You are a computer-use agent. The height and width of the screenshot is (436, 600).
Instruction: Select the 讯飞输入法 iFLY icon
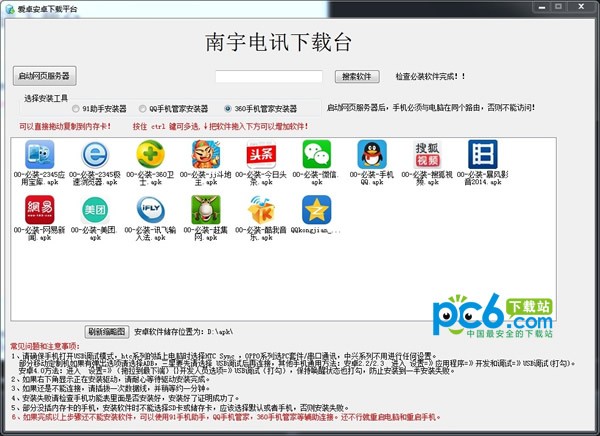(x=150, y=210)
